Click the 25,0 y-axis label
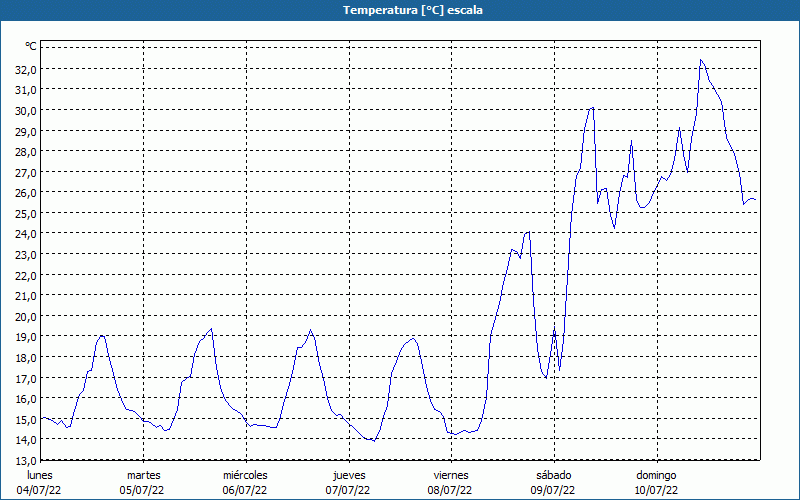Screen dimensions: 800x500 26,214
